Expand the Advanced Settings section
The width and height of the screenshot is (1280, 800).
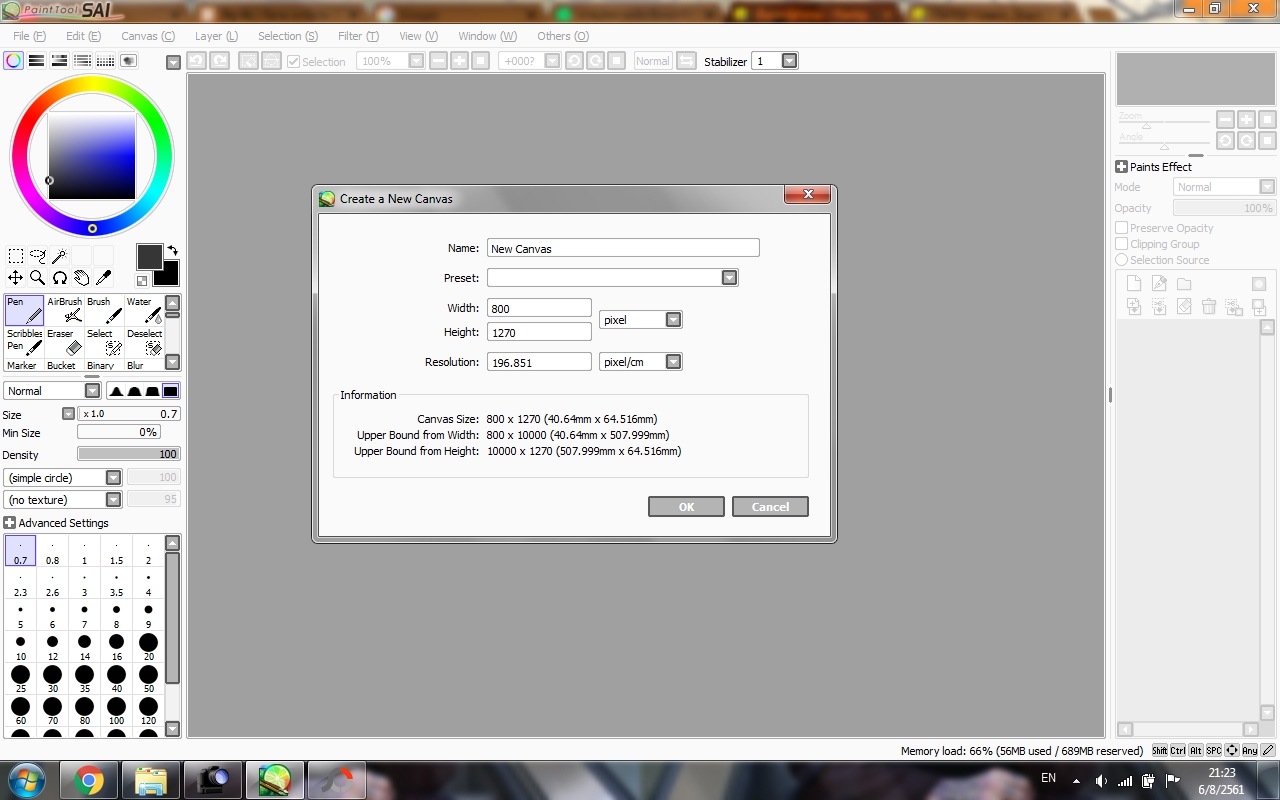tap(10, 523)
